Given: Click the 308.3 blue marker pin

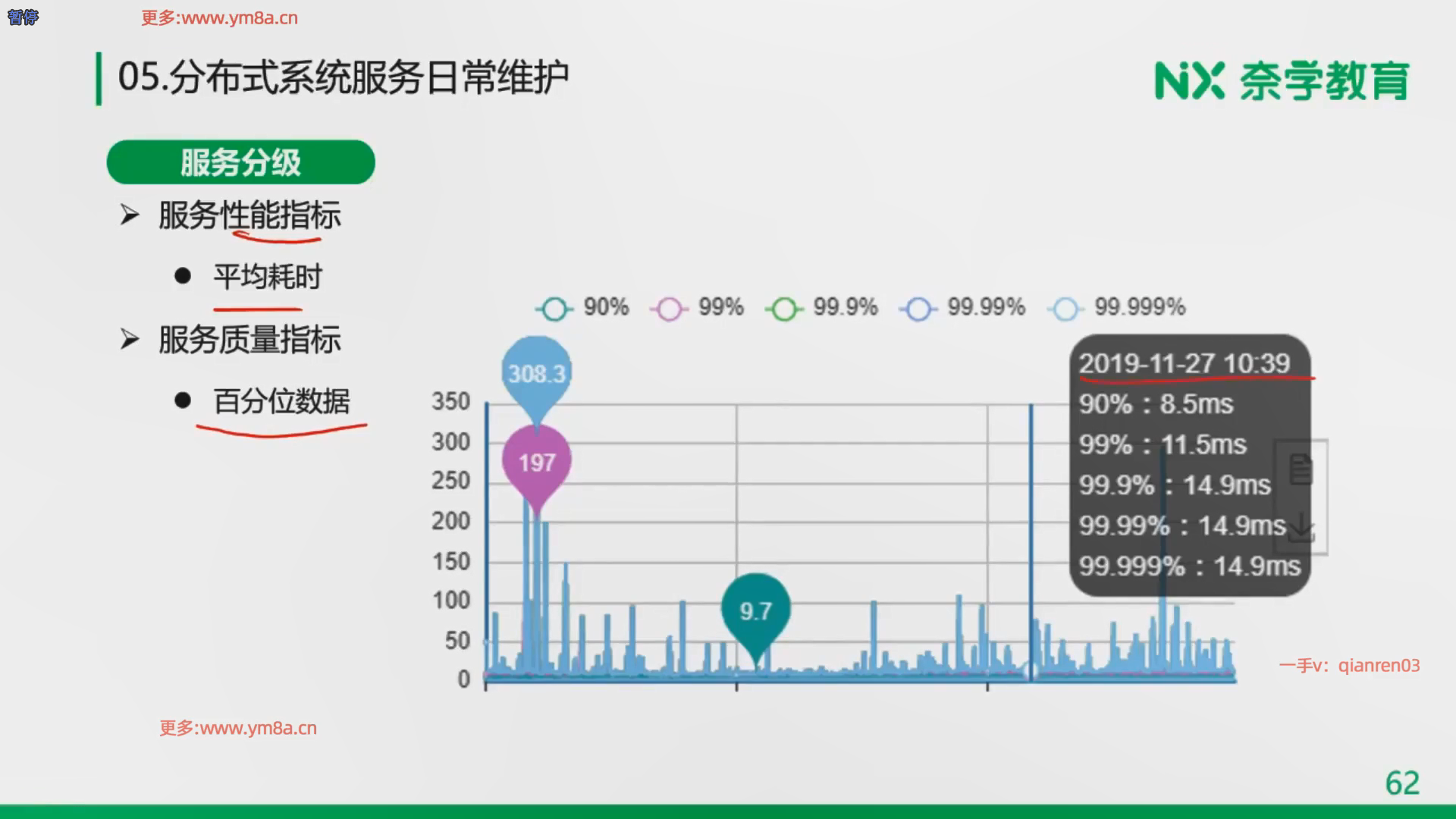Looking at the screenshot, I should point(536,373).
